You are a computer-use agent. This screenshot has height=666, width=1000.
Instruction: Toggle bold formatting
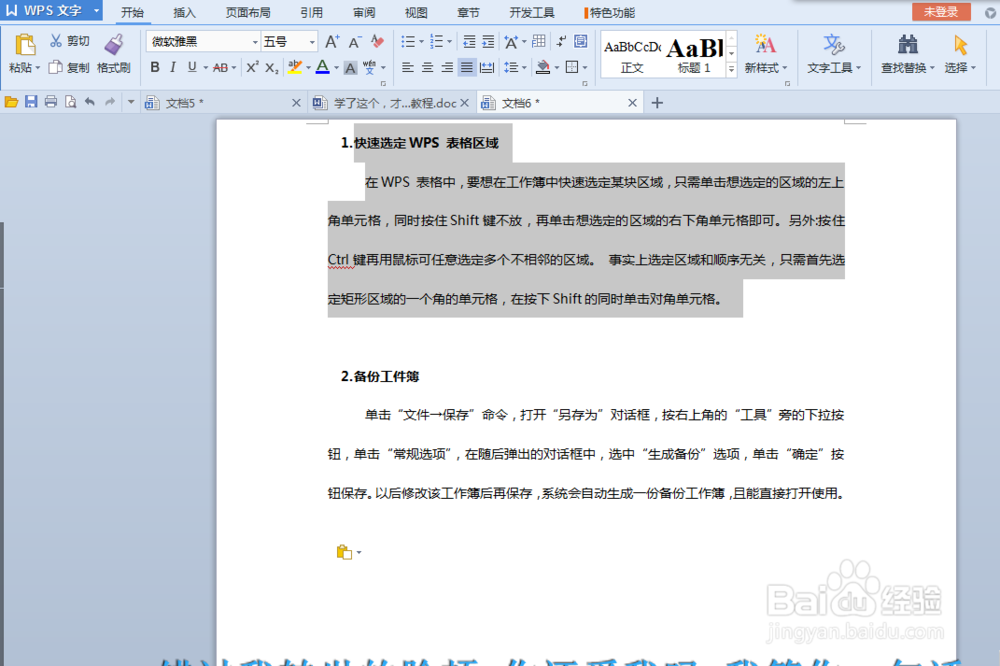(x=155, y=67)
